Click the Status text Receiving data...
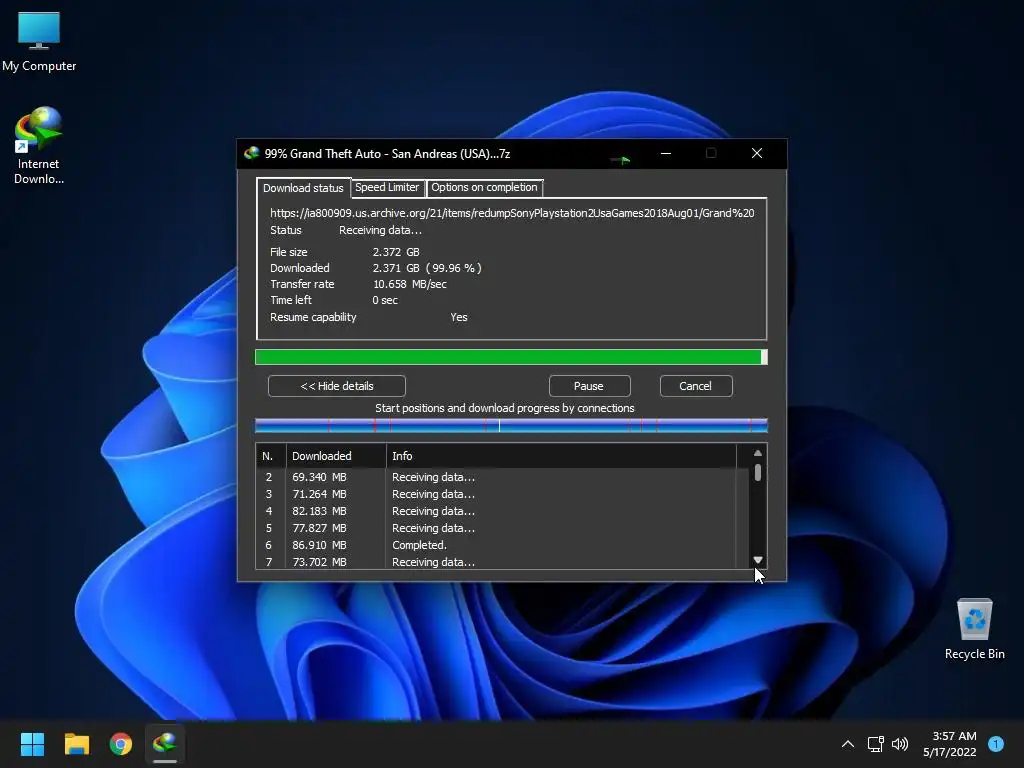The width and height of the screenshot is (1024, 768). click(x=380, y=231)
